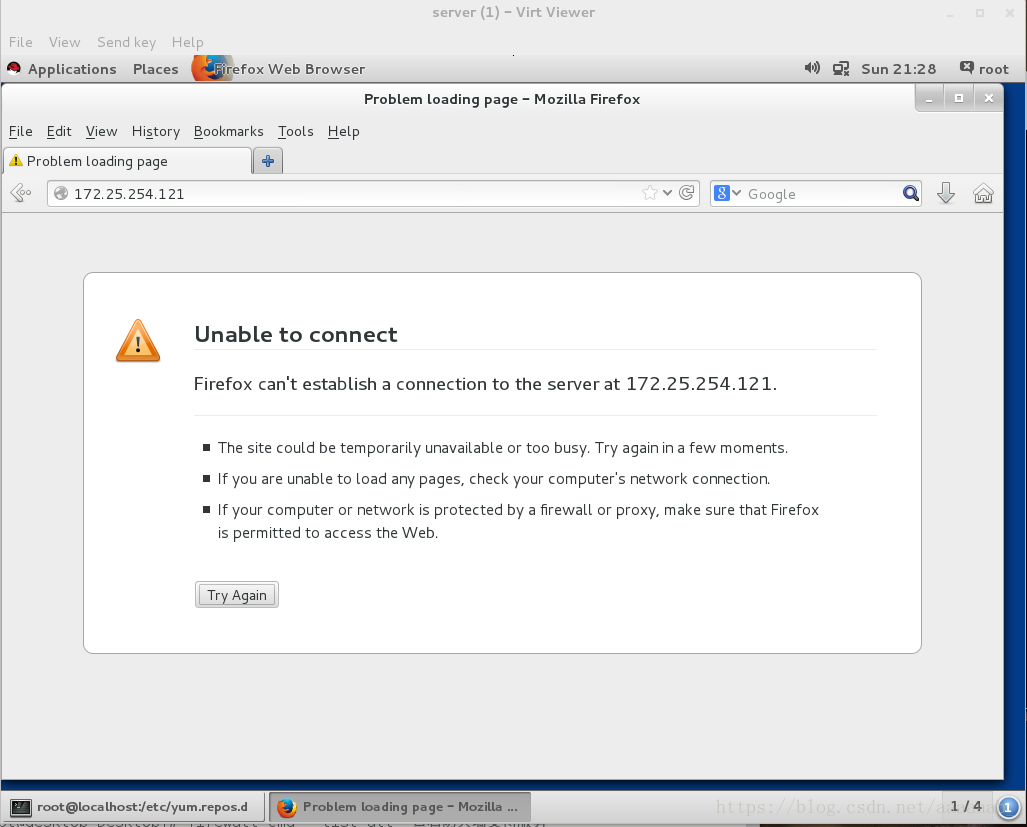
Task: Click the network connection status icon
Action: (x=841, y=69)
